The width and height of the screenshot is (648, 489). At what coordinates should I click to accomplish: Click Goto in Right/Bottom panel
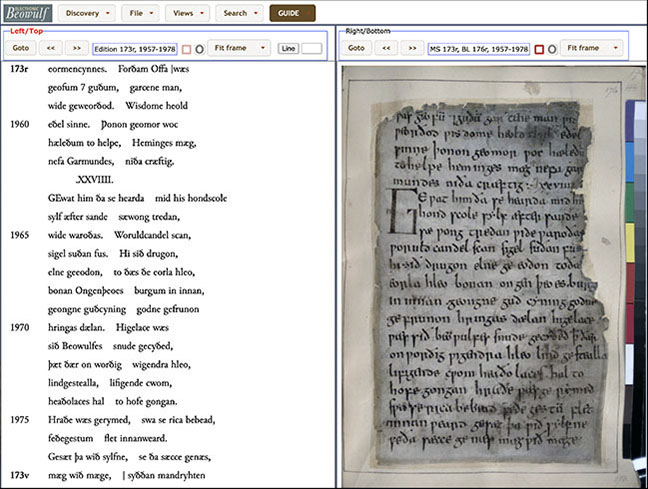(x=356, y=48)
